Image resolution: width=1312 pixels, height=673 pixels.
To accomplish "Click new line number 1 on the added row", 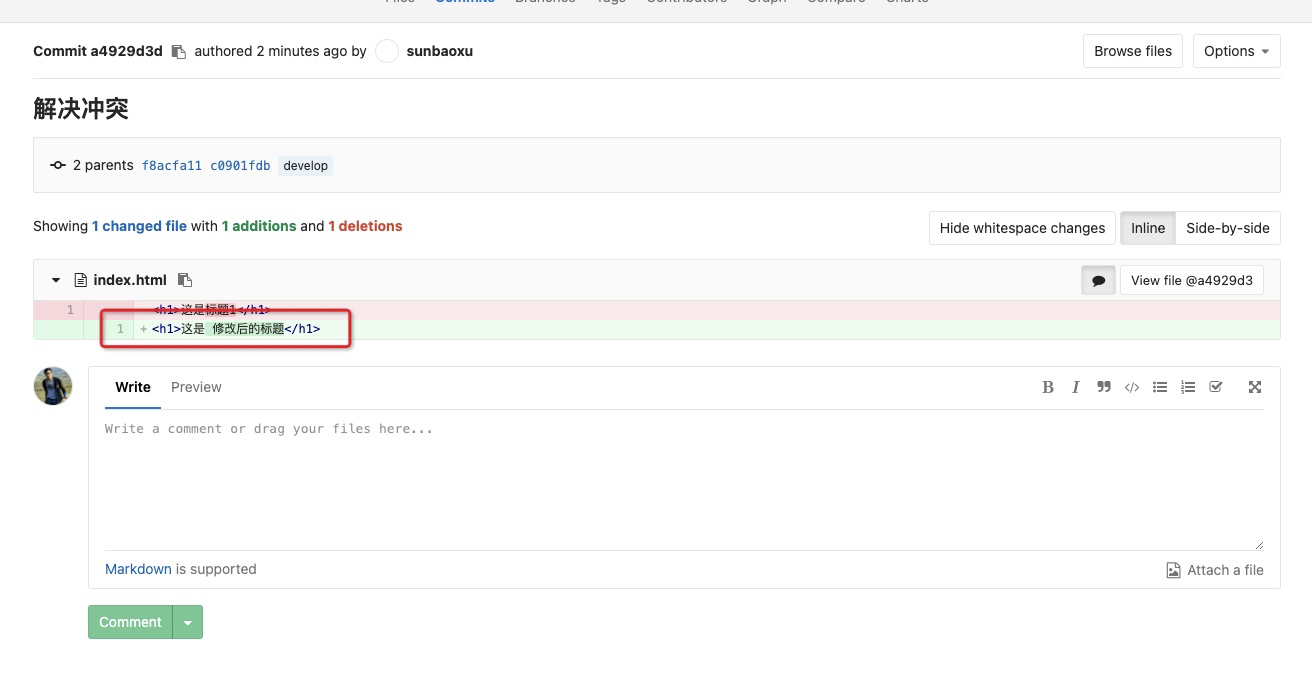I will coord(120,329).
